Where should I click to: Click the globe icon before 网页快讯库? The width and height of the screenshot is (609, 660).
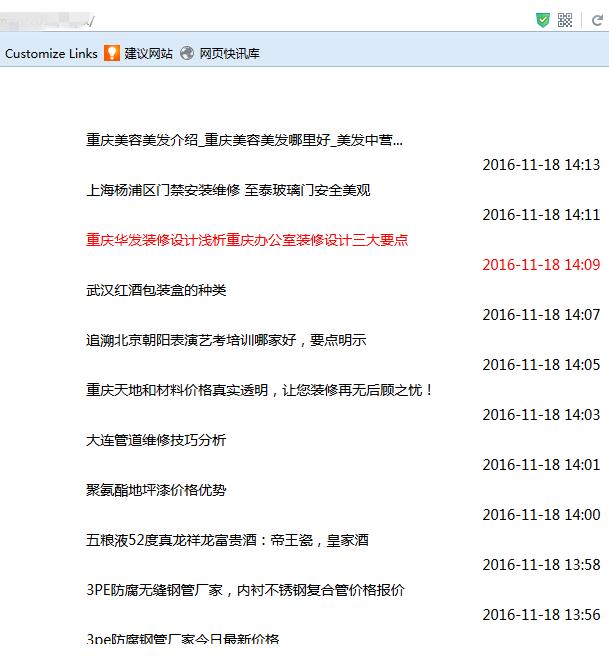tap(187, 53)
